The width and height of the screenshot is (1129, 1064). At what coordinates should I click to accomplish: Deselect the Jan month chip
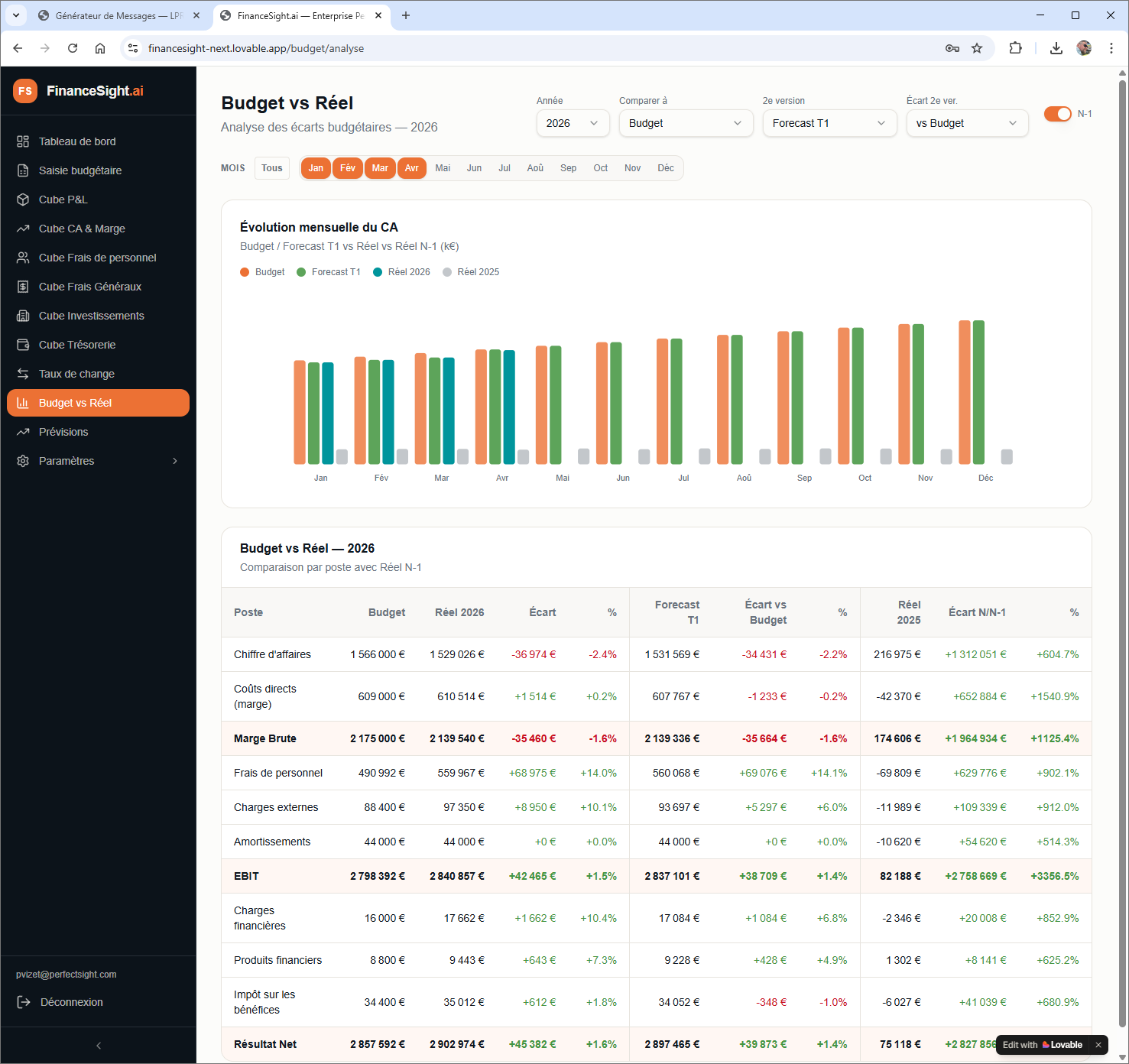[316, 168]
